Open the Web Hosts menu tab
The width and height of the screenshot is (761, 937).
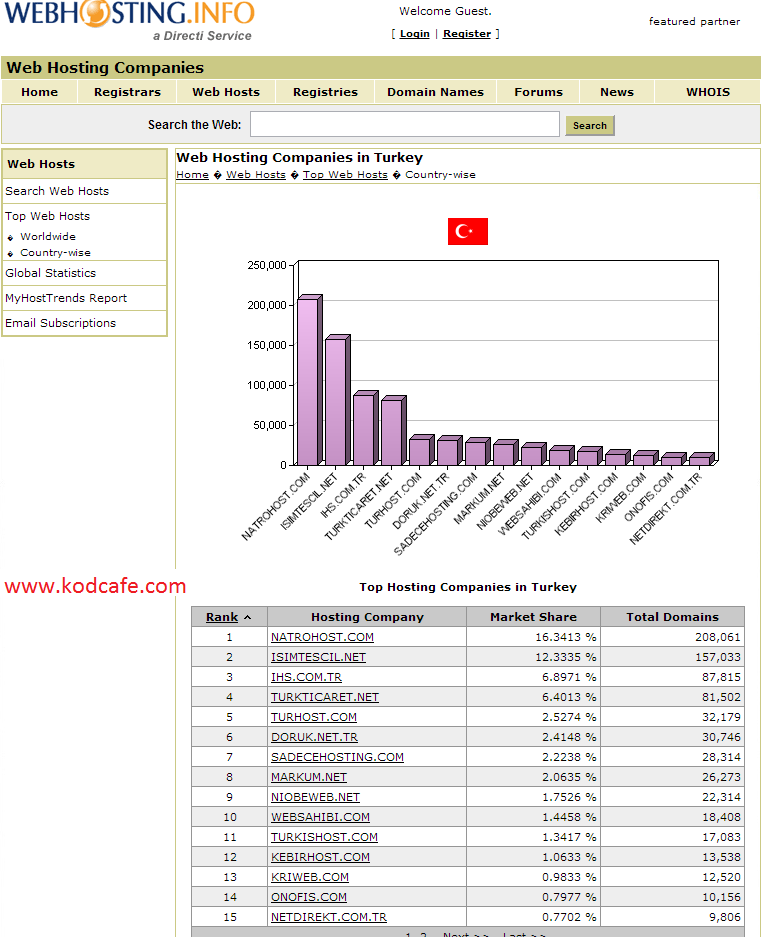226,92
